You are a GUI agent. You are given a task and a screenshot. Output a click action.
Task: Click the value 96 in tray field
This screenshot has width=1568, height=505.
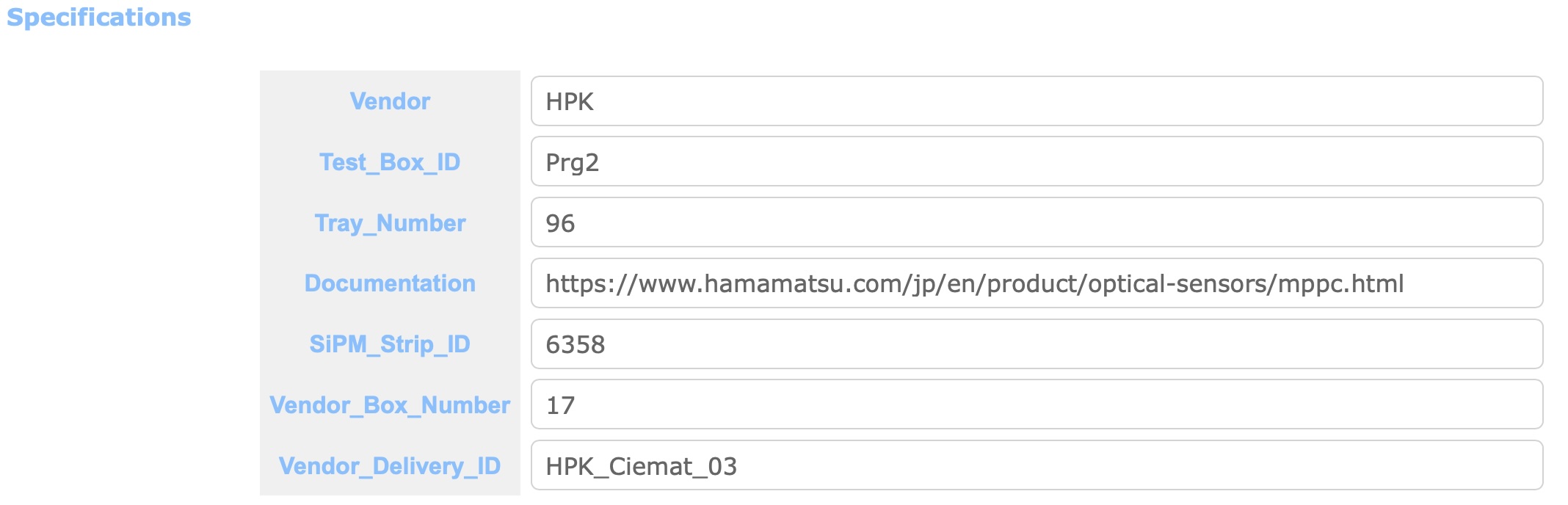[560, 224]
